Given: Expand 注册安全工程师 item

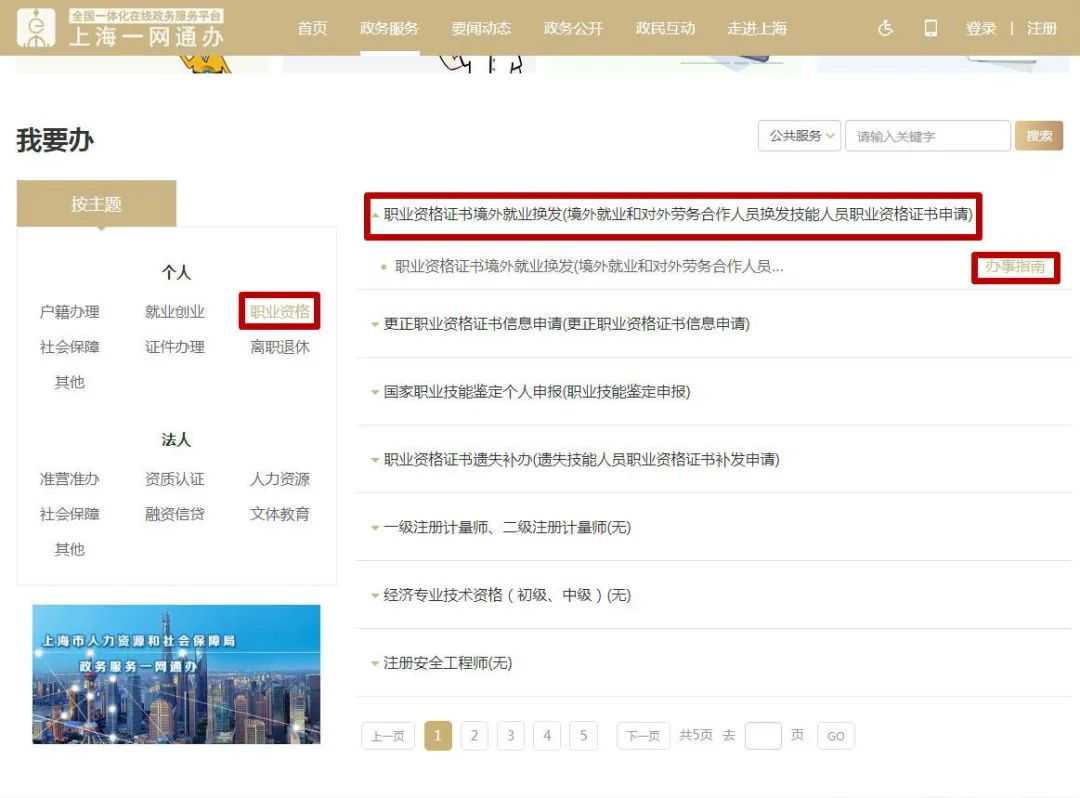Looking at the screenshot, I should (447, 662).
